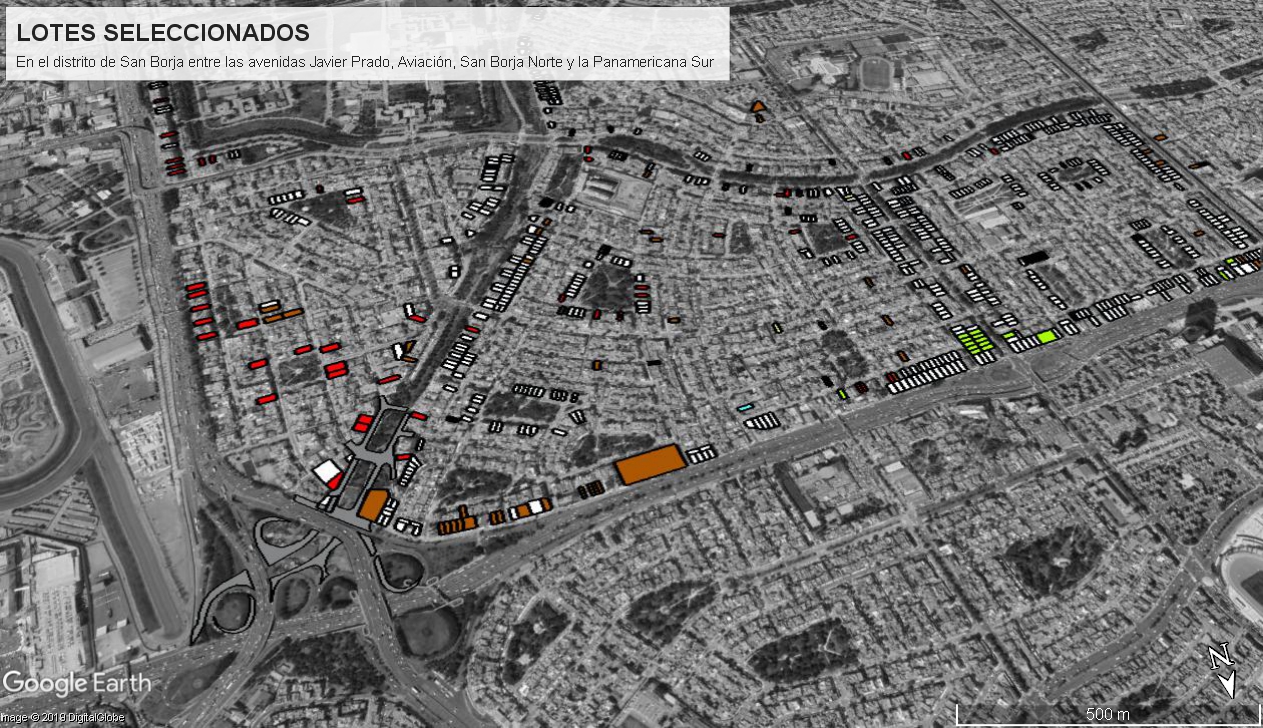Click the 500 m scale bar

[1107, 713]
